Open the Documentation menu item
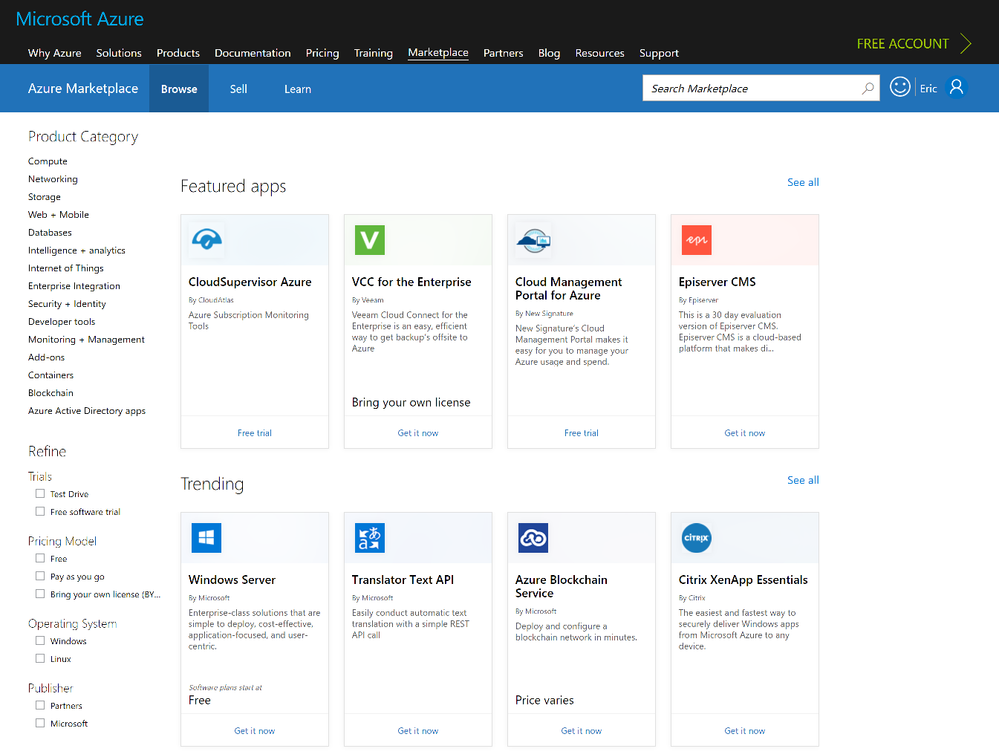Viewport: 999px width, 755px height. coord(252,53)
